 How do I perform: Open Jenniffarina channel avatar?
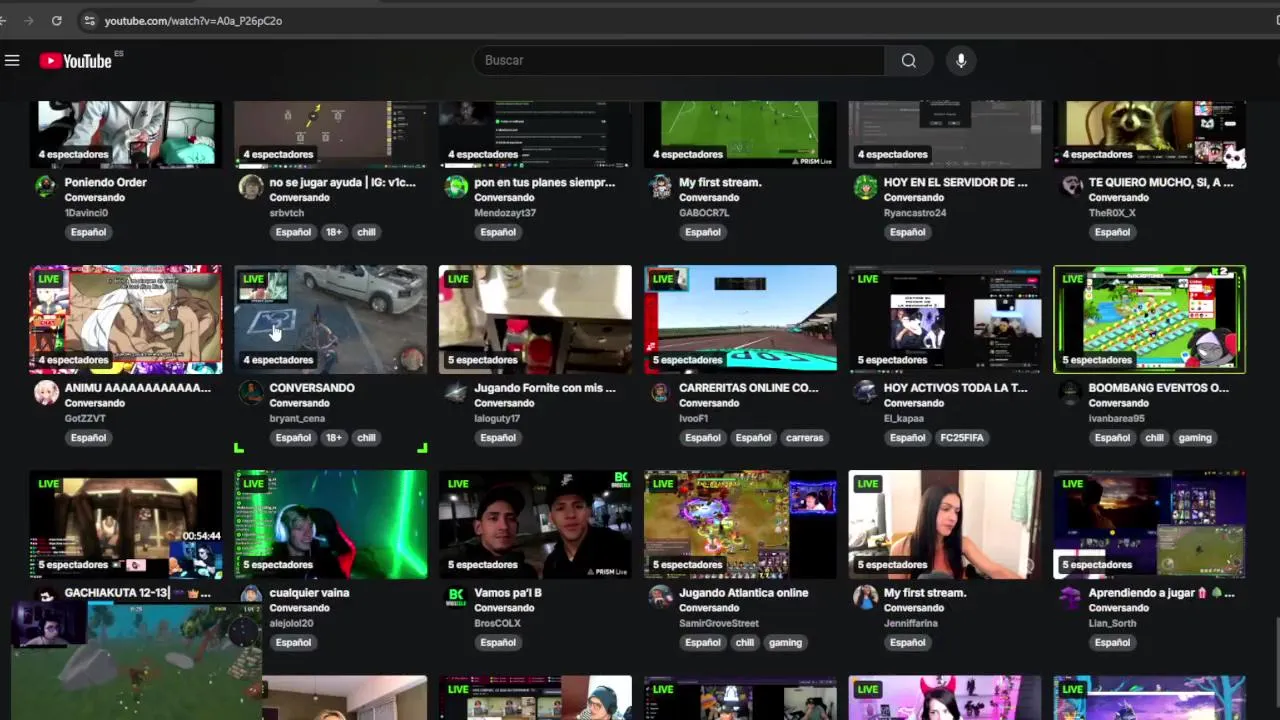click(866, 597)
